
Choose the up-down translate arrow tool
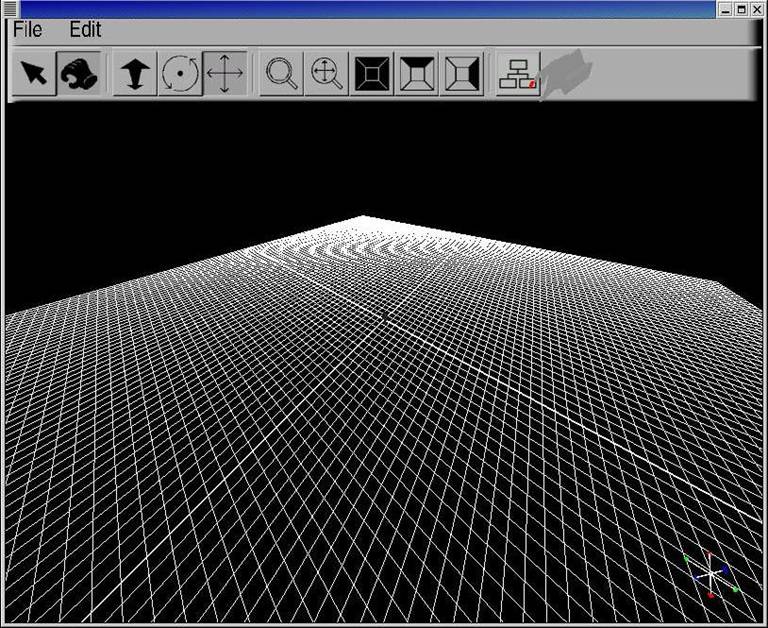coord(135,73)
